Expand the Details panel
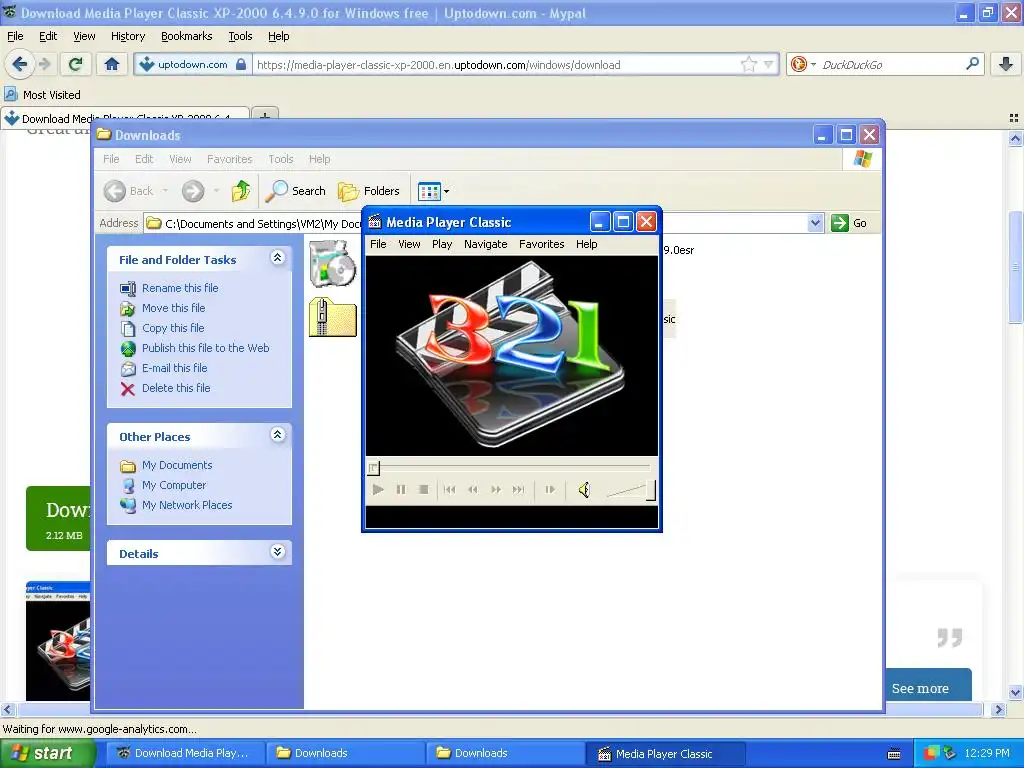Viewport: 1024px width, 768px height. [x=278, y=552]
